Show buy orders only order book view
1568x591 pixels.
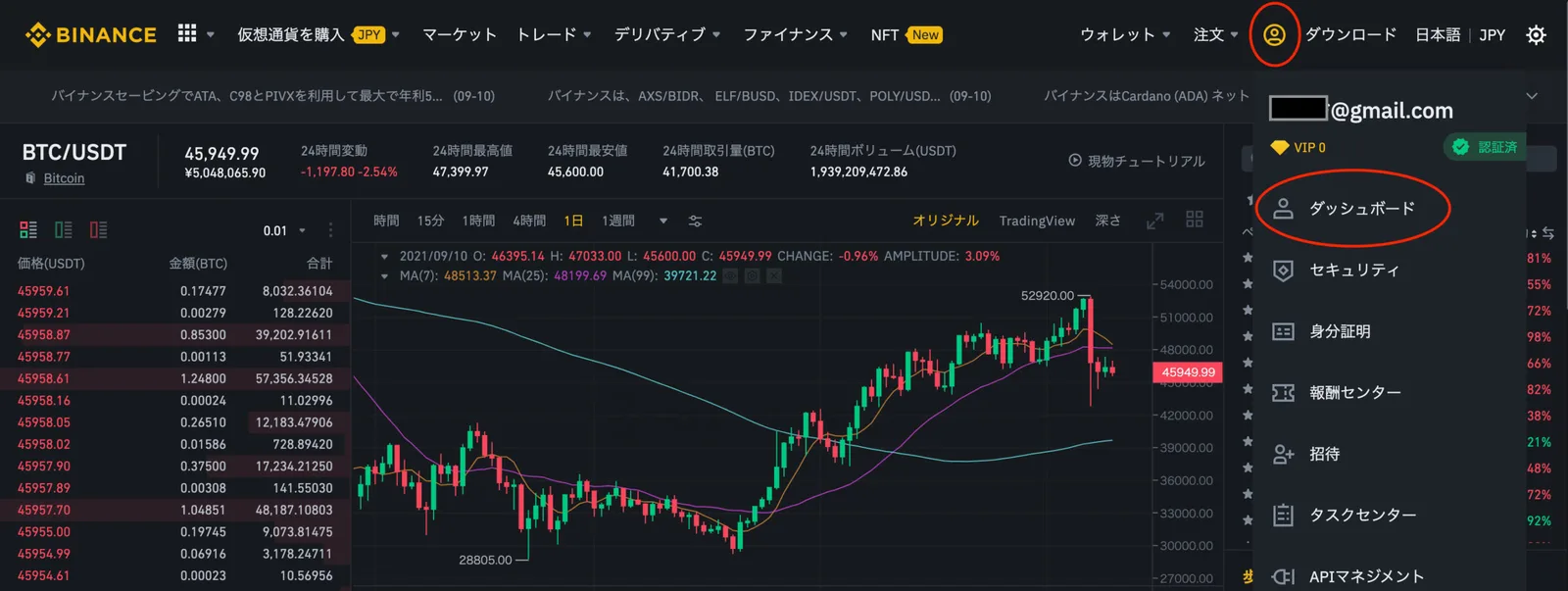64,229
